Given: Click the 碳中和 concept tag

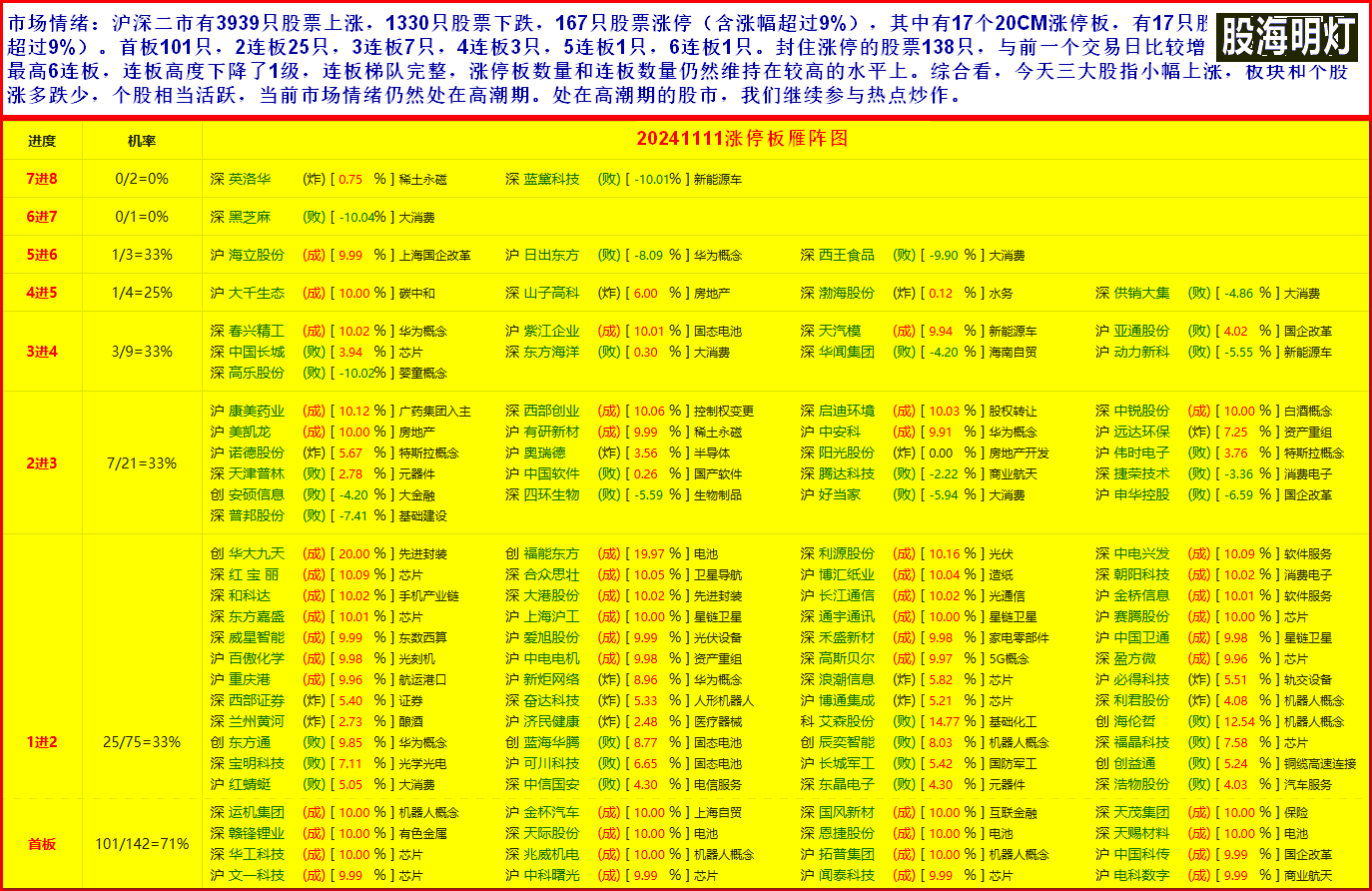Looking at the screenshot, I should (x=417, y=294).
